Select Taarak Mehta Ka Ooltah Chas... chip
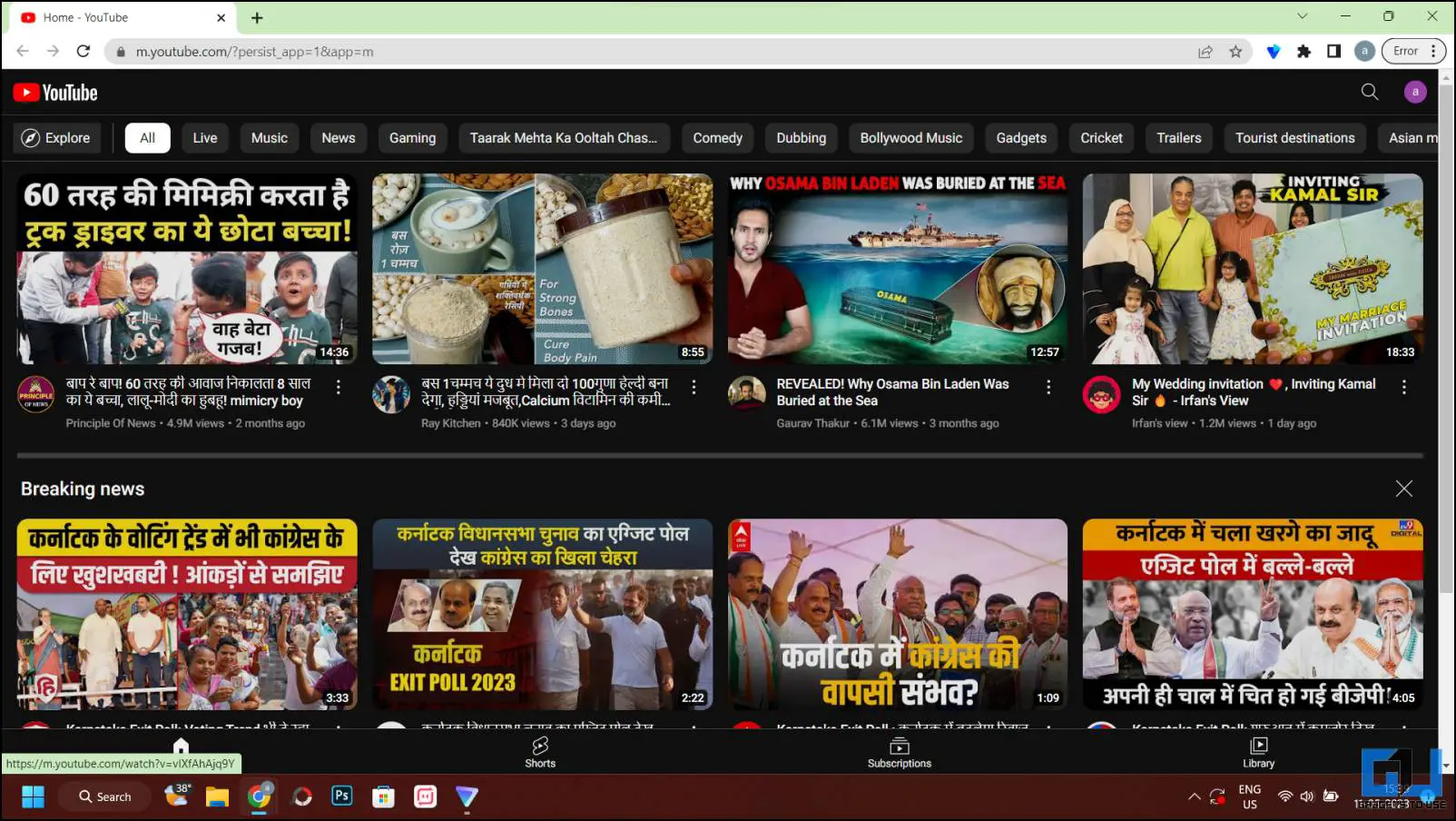 564,138
